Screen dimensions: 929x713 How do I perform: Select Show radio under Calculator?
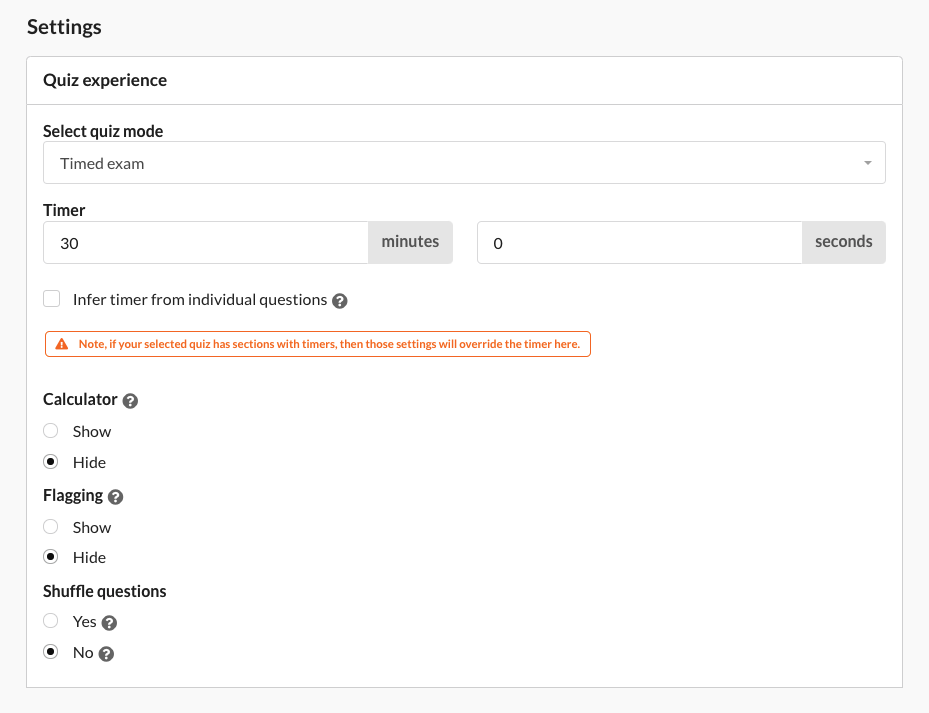pyautogui.click(x=51, y=430)
